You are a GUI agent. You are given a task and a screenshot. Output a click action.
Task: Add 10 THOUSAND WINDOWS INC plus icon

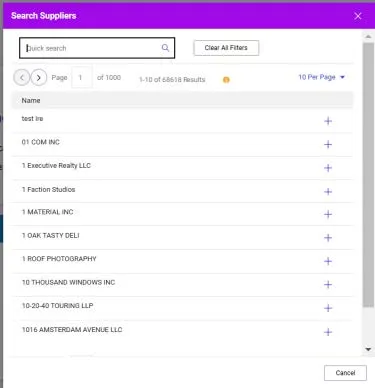coord(328,284)
